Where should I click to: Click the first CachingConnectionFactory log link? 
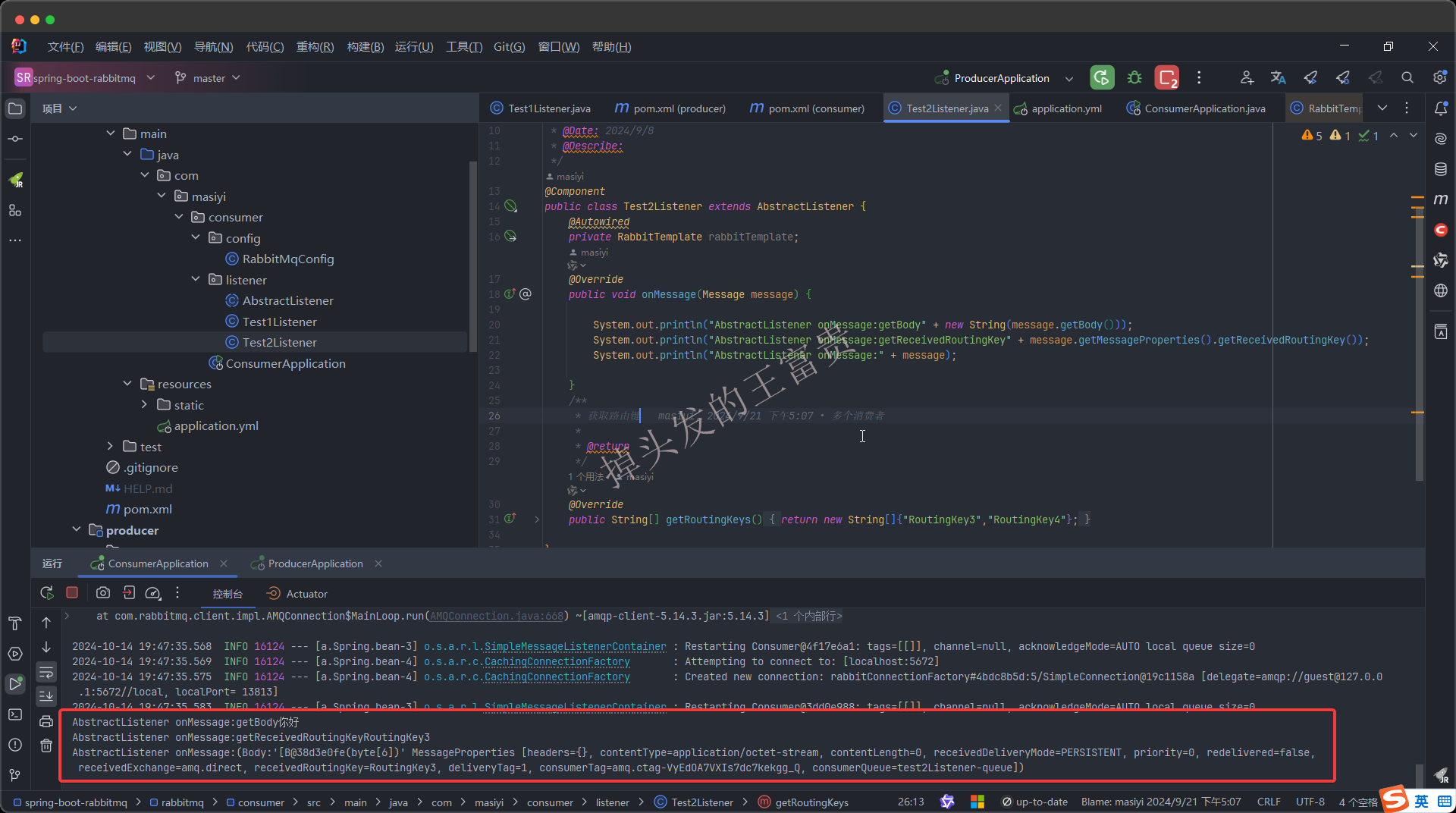click(x=557, y=661)
